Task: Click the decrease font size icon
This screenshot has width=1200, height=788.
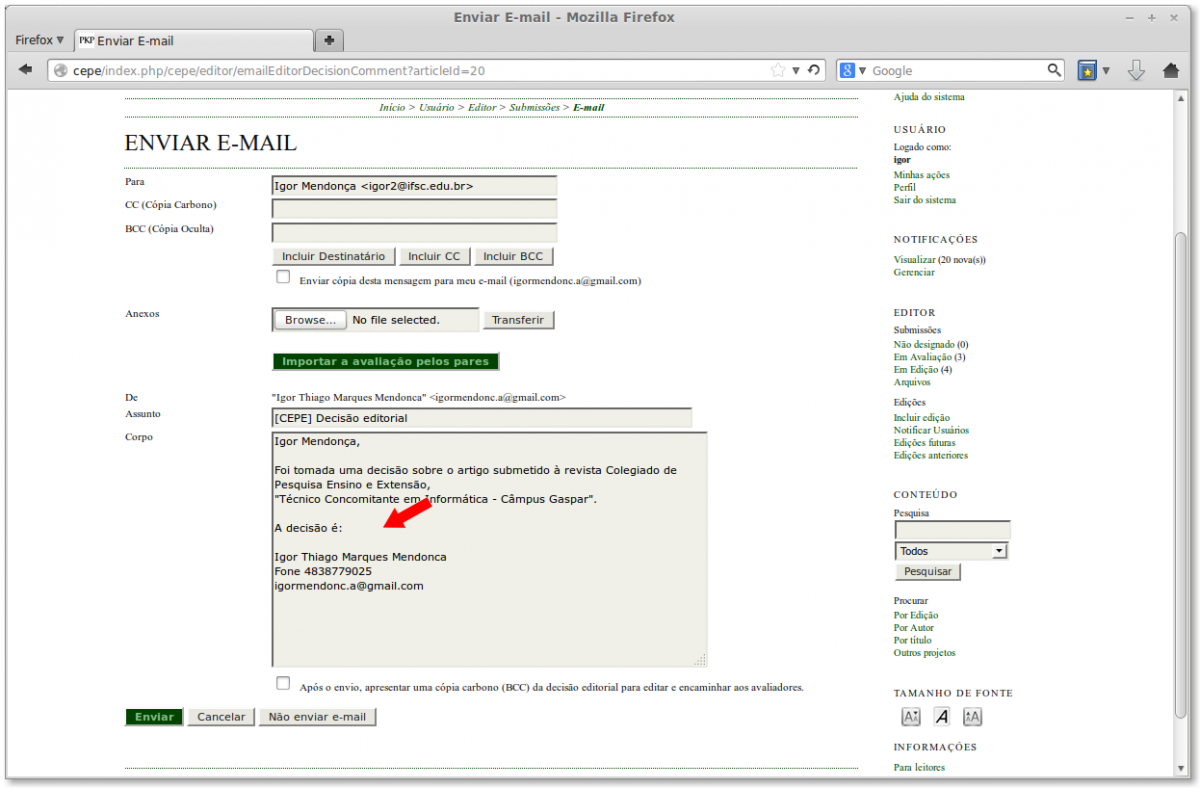Action: pyautogui.click(x=911, y=716)
